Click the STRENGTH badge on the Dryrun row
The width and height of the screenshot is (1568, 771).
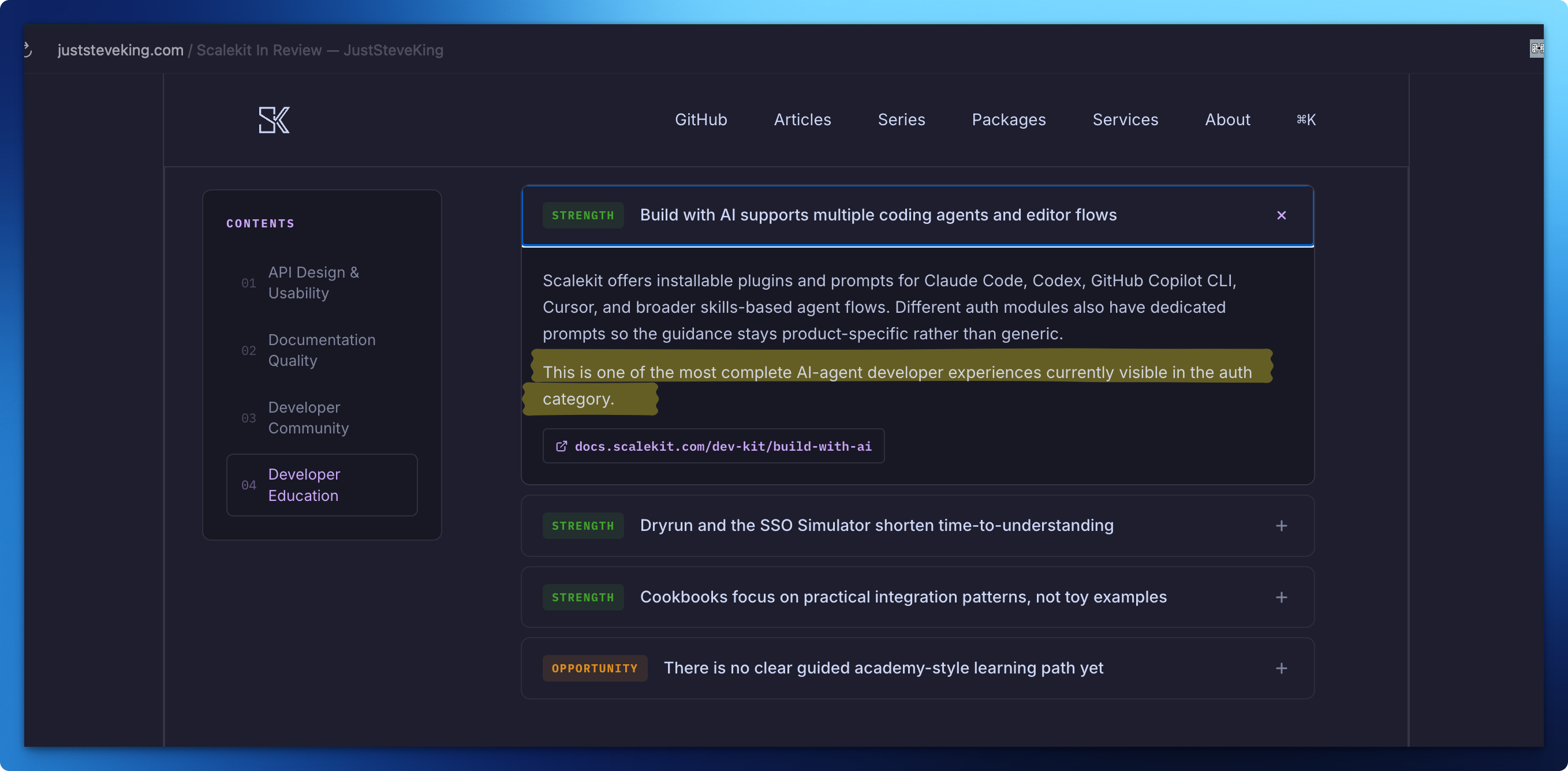[x=583, y=526]
